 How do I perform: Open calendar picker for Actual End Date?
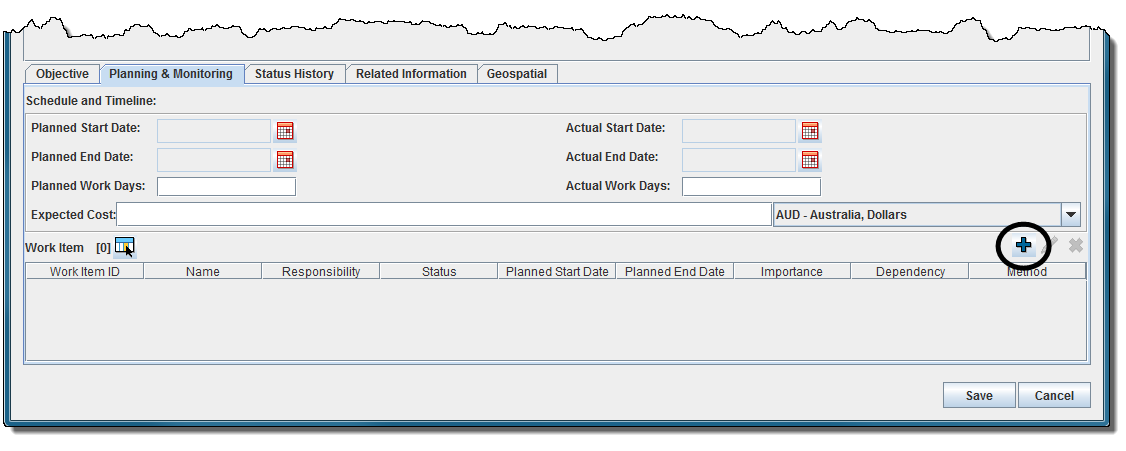(x=810, y=159)
